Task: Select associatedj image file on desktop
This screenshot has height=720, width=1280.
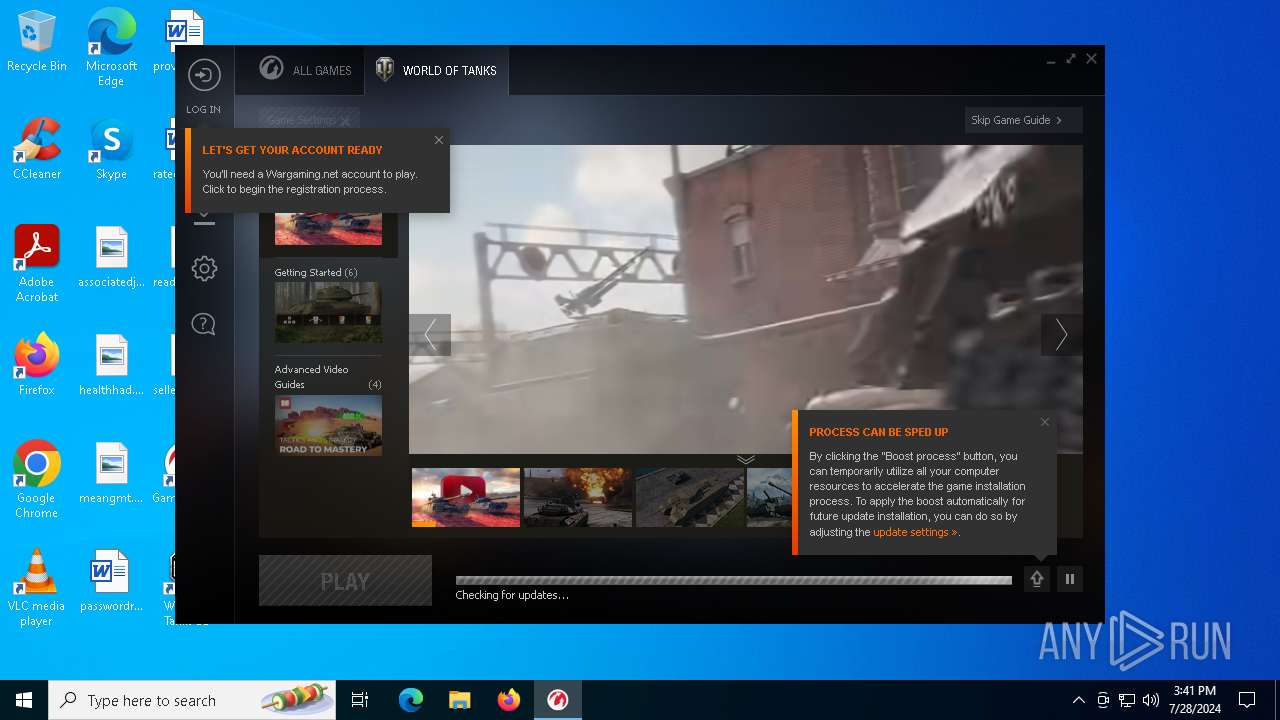Action: pyautogui.click(x=111, y=256)
